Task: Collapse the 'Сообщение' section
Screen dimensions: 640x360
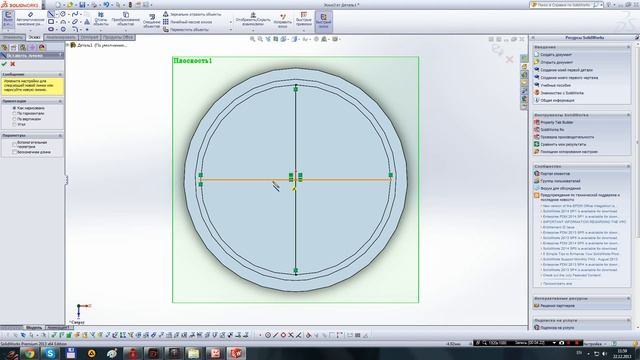Action: click(x=60, y=74)
